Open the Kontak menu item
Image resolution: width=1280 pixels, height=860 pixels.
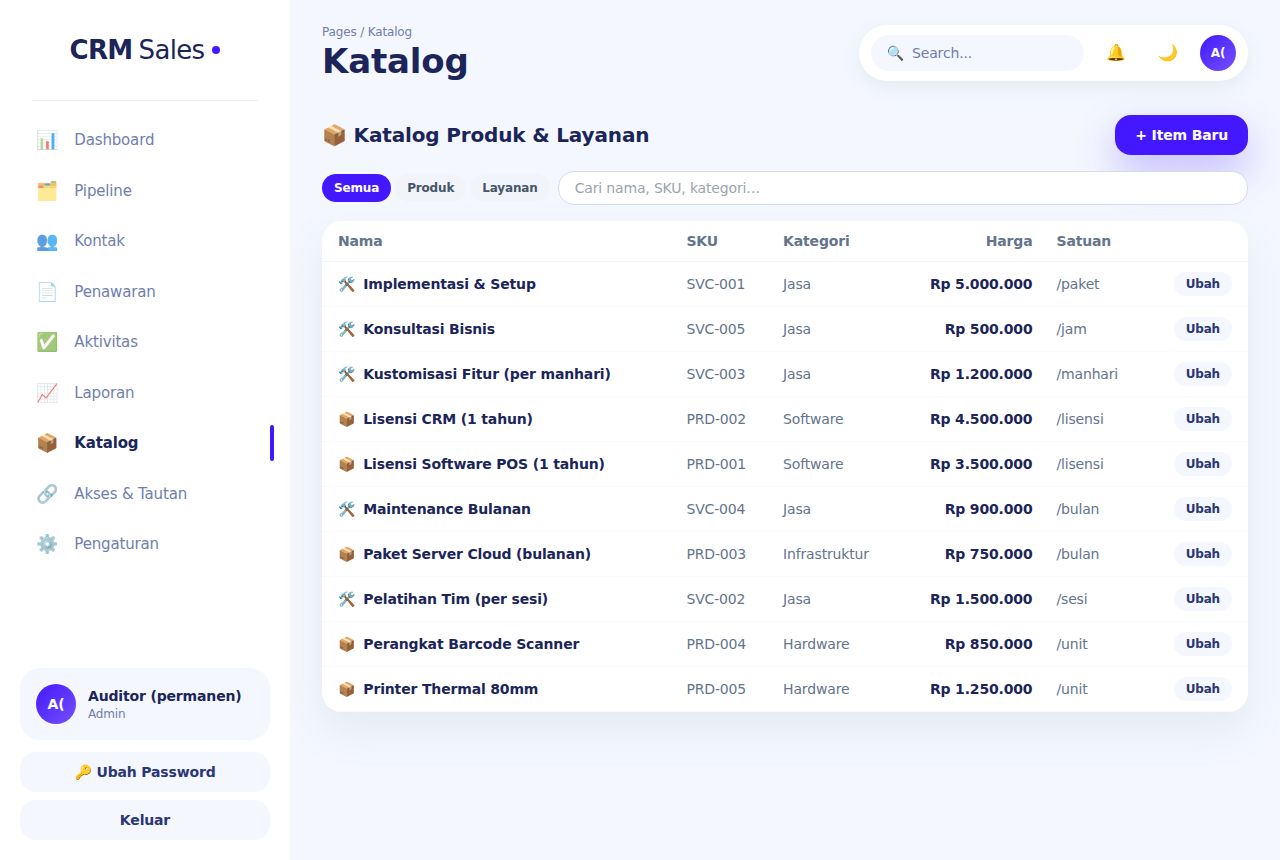[145, 241]
